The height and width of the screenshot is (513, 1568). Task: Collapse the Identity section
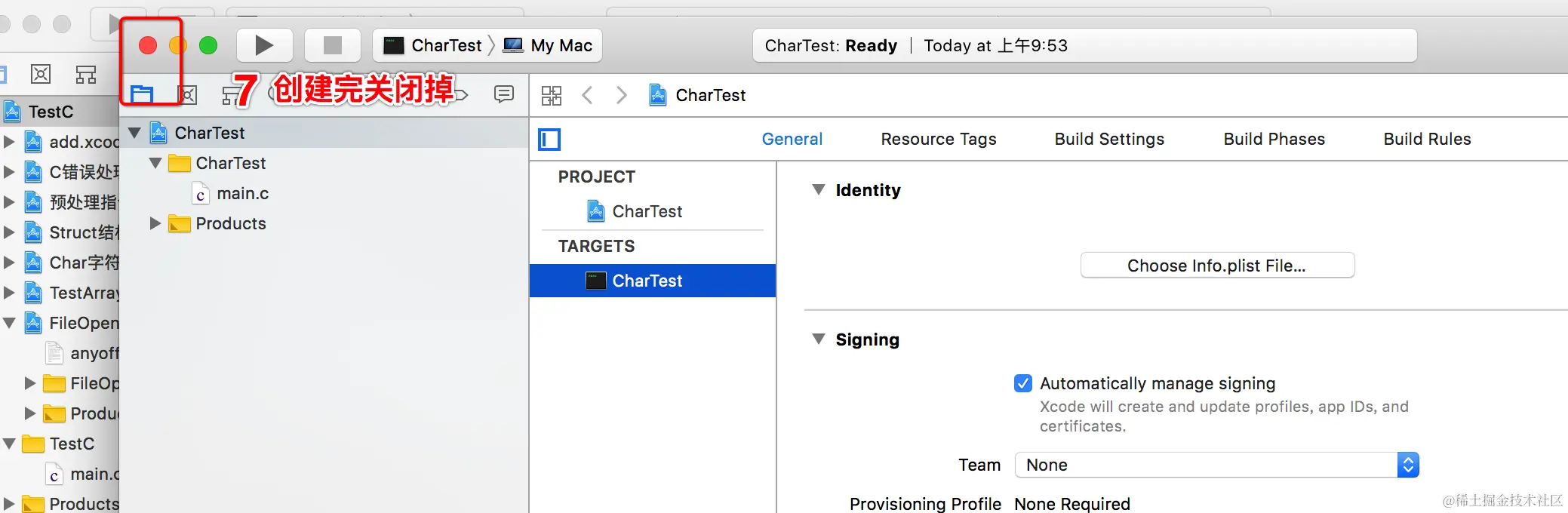click(x=819, y=189)
